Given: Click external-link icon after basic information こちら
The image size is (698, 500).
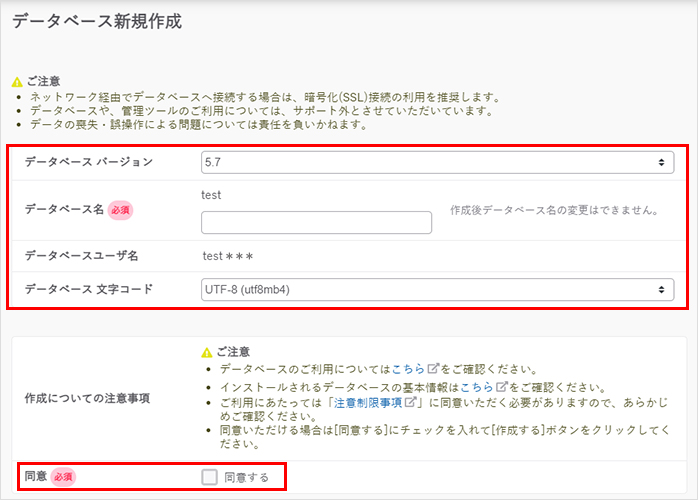Looking at the screenshot, I should 501,388.
